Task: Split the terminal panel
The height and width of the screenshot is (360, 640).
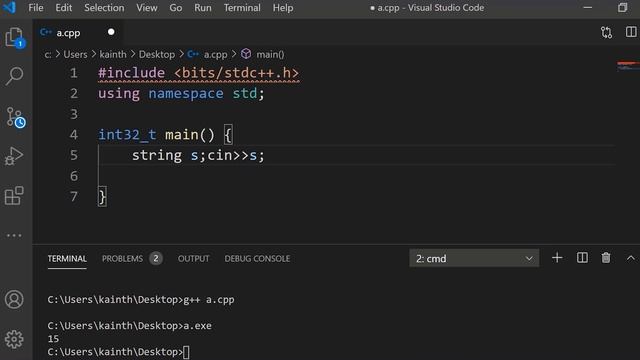Action: pyautogui.click(x=582, y=258)
